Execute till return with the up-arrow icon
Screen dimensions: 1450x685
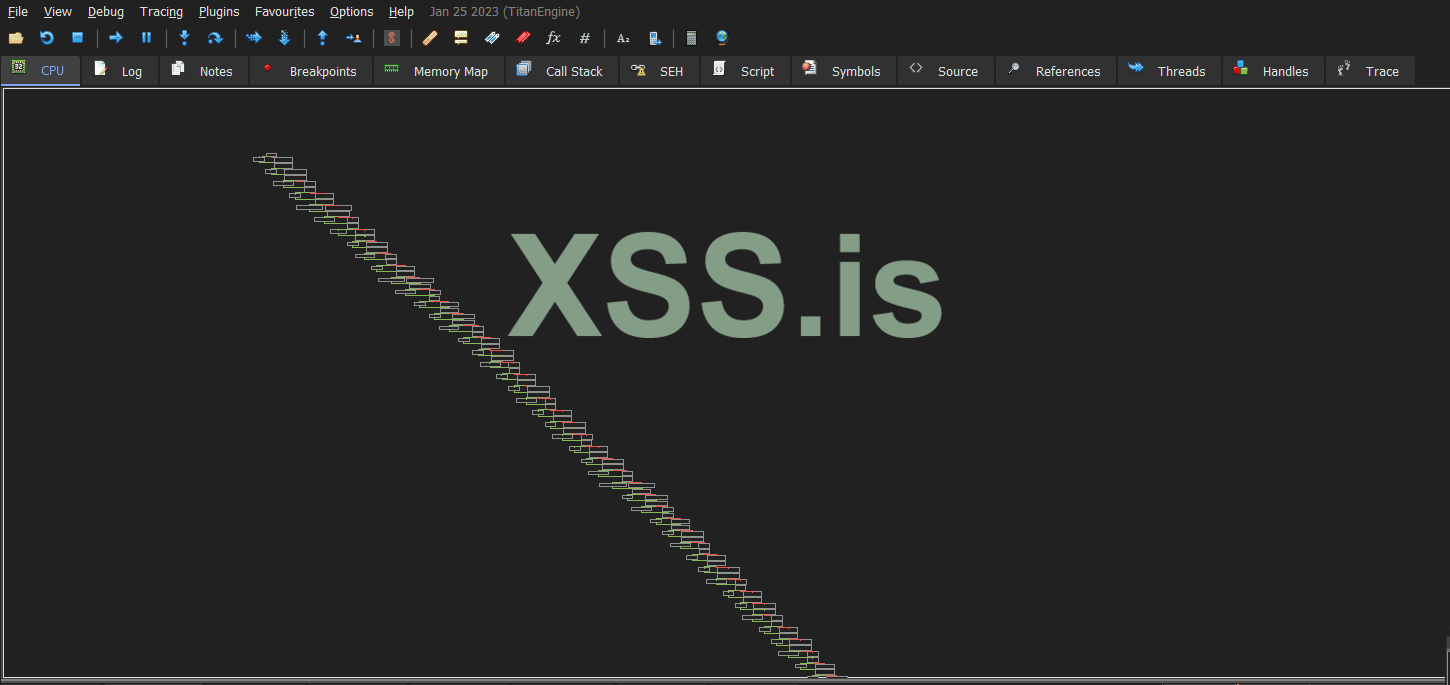point(322,38)
